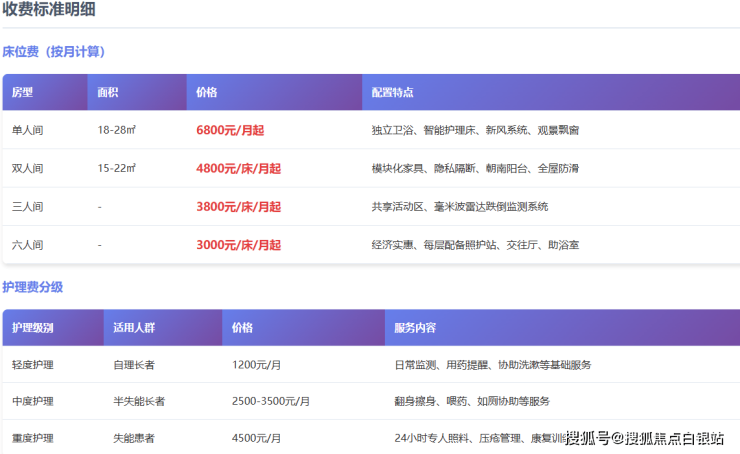This screenshot has height=454, width=740.
Task: Click the 半失能长者 cell
Action: click(x=139, y=401)
